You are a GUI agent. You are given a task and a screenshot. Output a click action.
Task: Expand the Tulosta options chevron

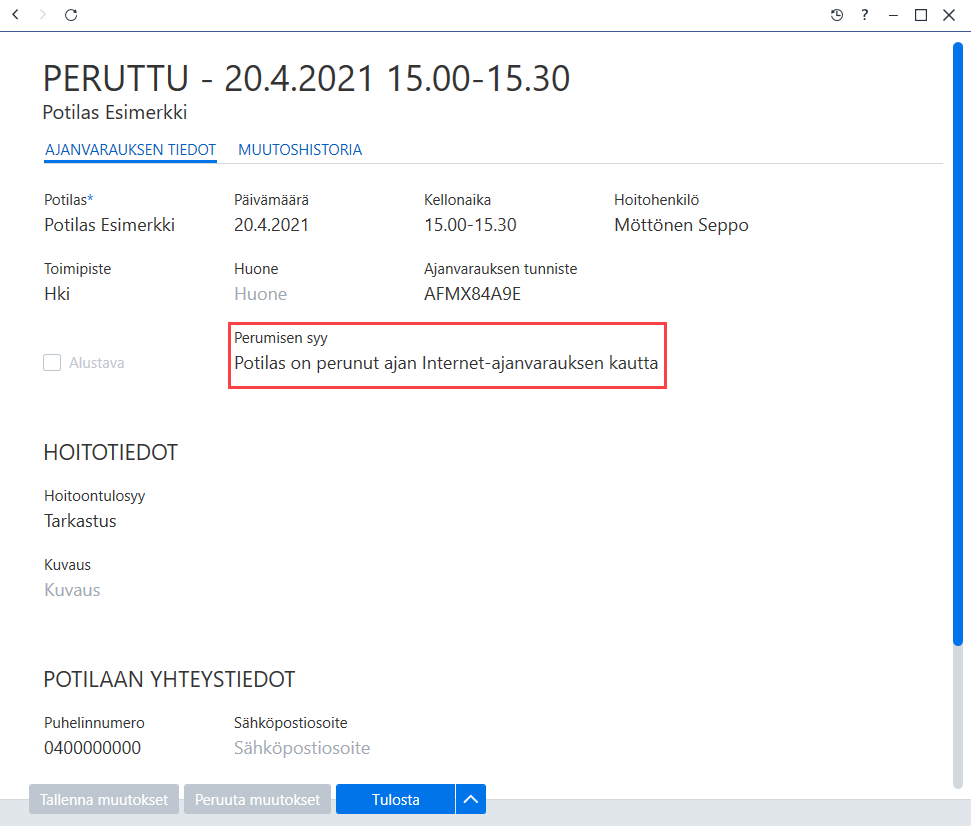471,799
